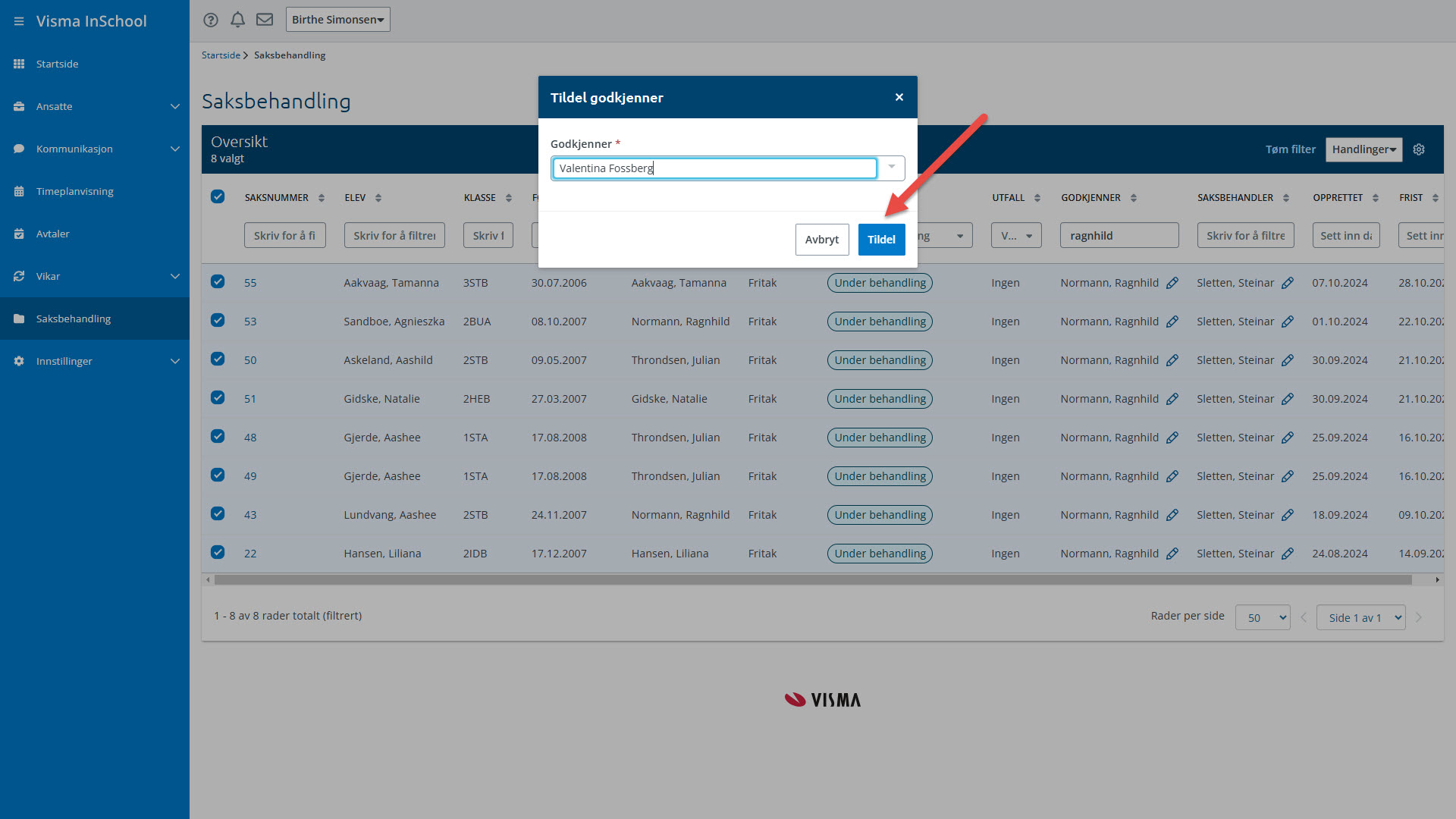The width and height of the screenshot is (1456, 819).
Task: Open the messages envelope icon
Action: point(265,20)
